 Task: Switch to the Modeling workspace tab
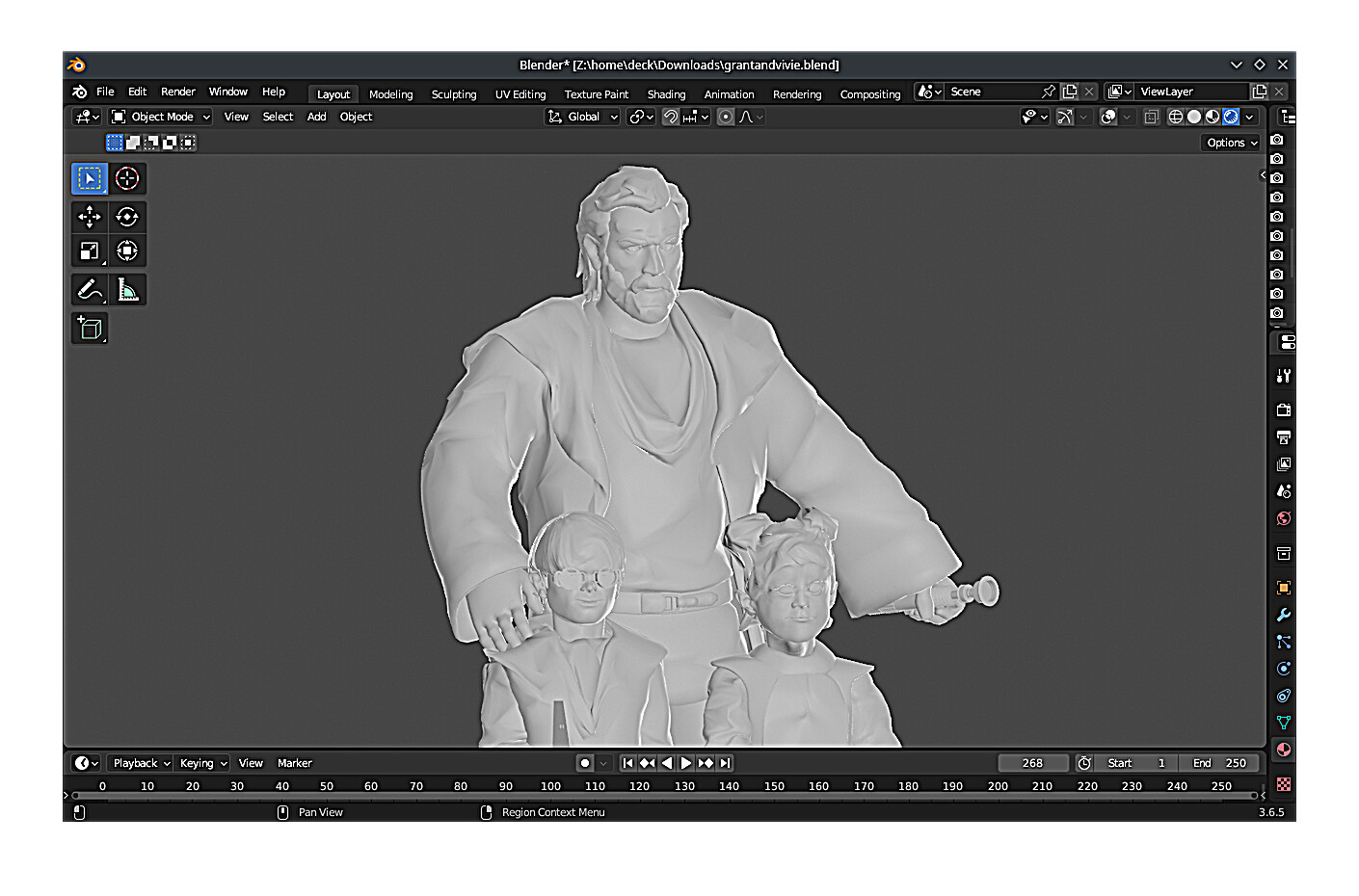[x=390, y=94]
